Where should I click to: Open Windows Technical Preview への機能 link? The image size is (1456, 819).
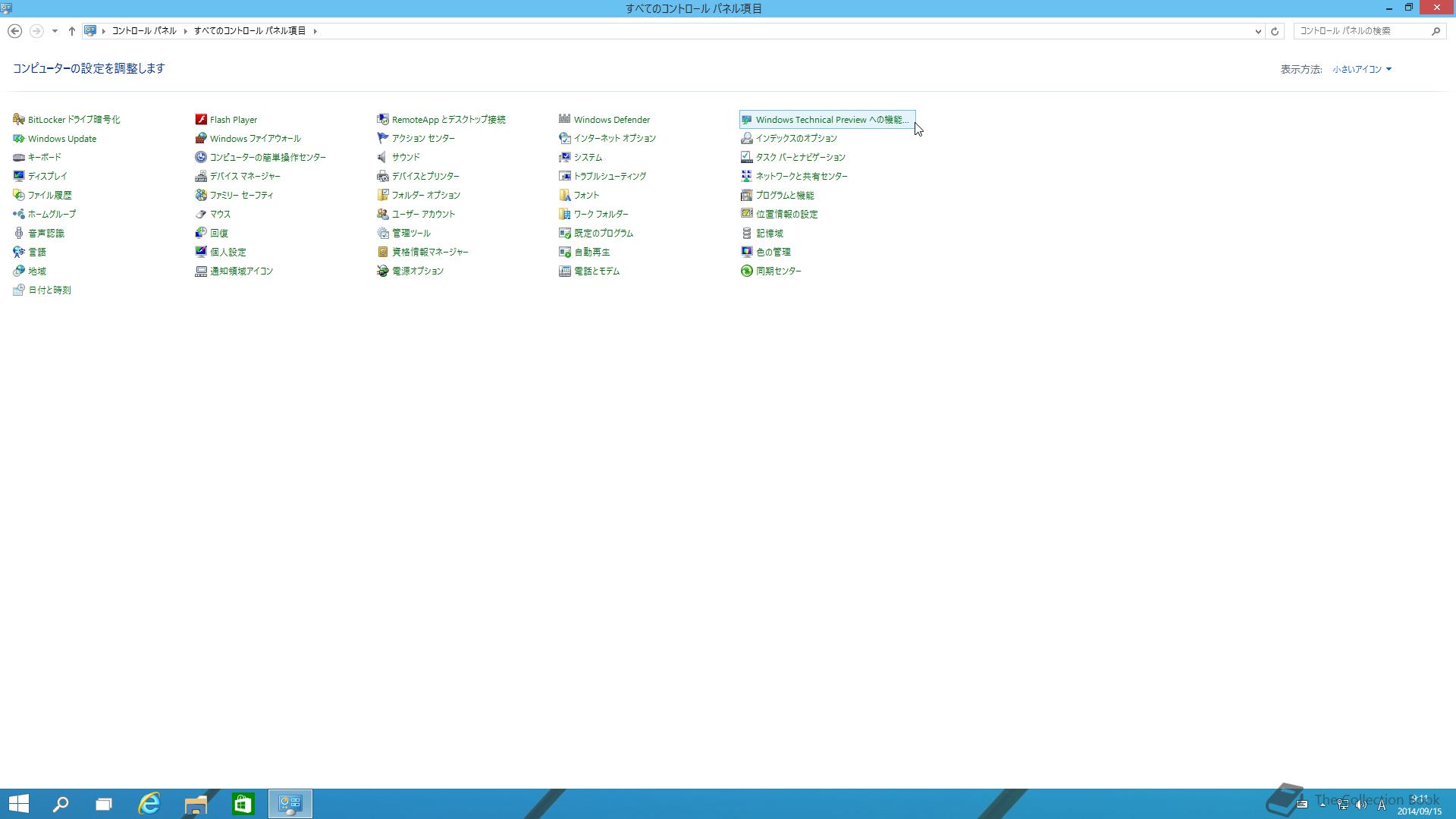click(x=832, y=120)
